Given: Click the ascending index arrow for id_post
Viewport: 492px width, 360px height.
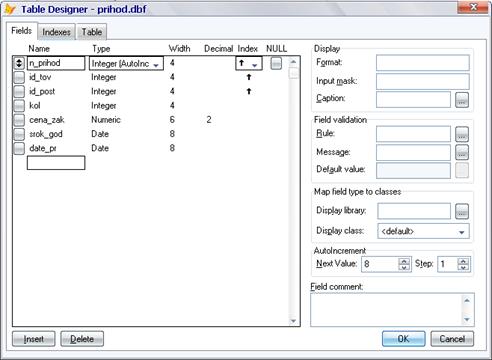Looking at the screenshot, I should [249, 91].
